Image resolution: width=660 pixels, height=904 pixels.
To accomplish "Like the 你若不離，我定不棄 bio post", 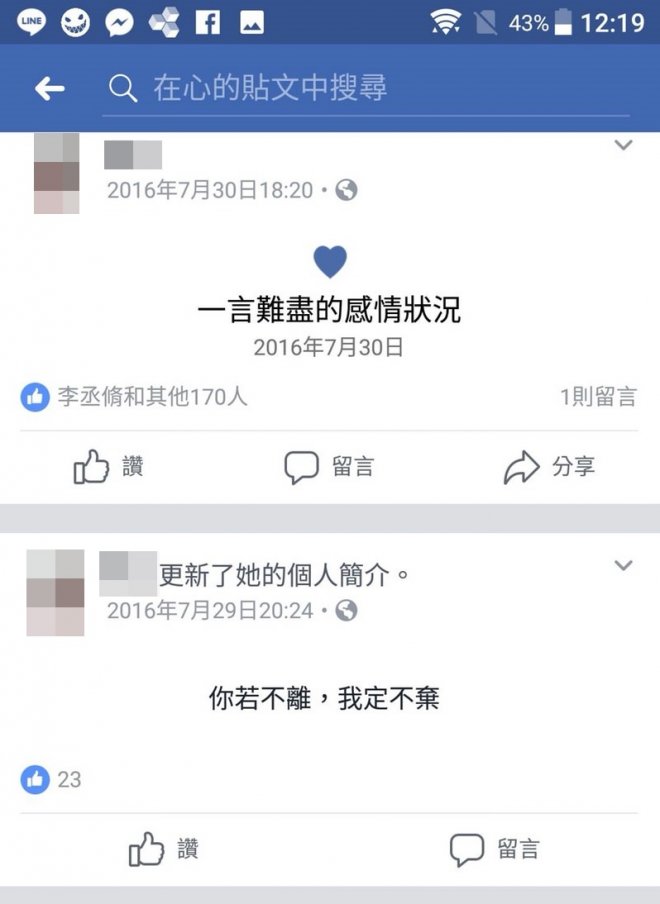I will point(164,849).
